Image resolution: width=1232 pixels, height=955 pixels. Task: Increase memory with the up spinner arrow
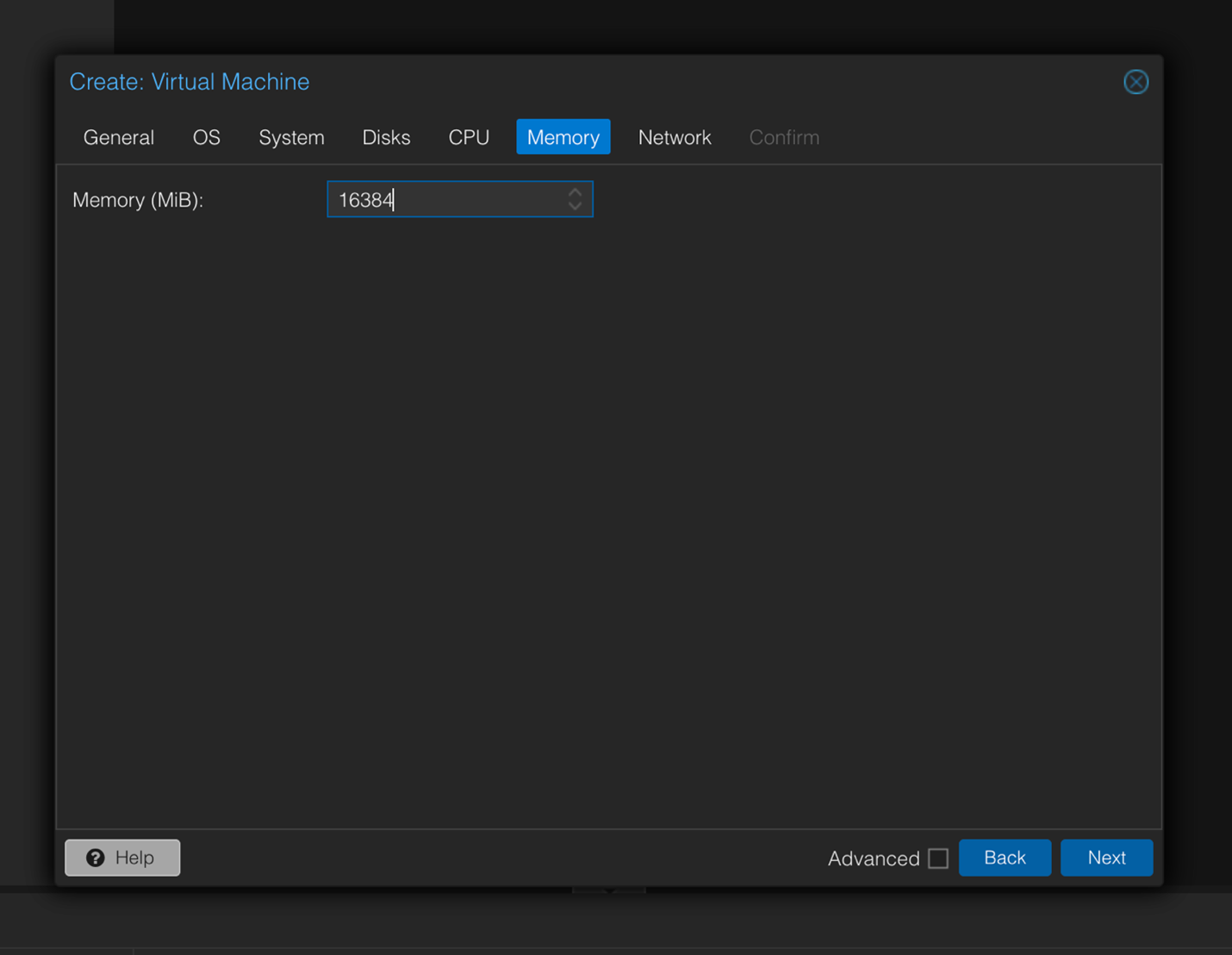pos(576,192)
